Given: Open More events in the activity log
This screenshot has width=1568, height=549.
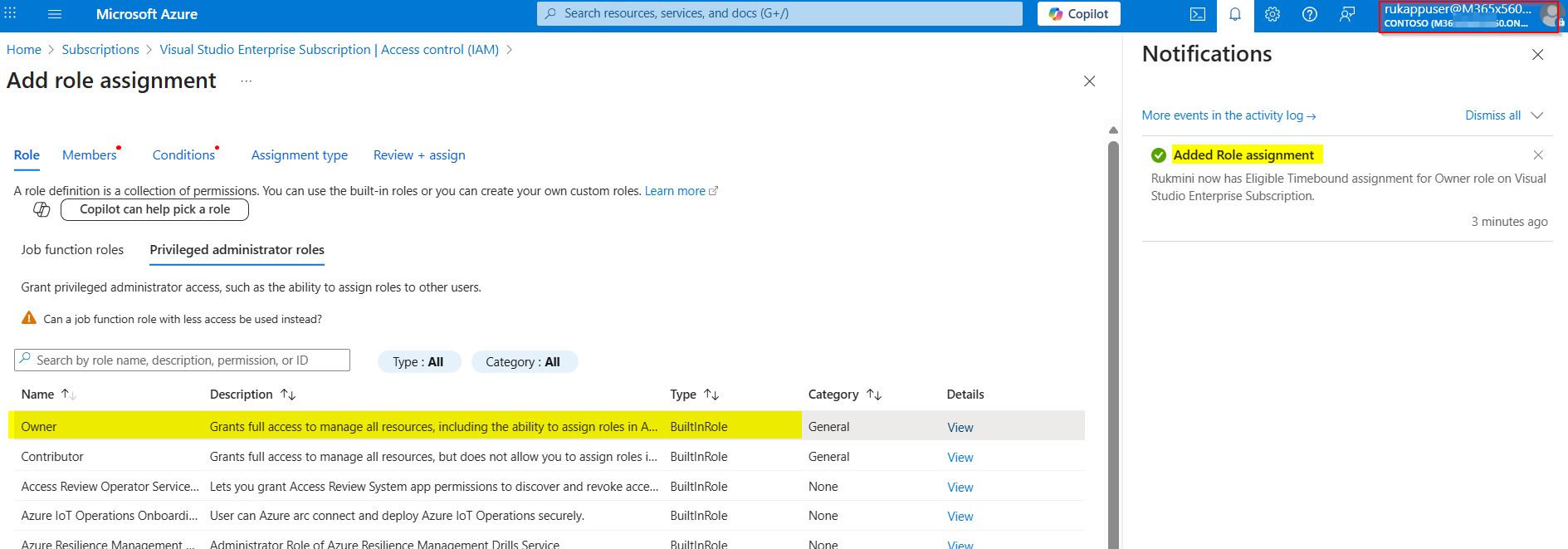Looking at the screenshot, I should (x=1229, y=115).
